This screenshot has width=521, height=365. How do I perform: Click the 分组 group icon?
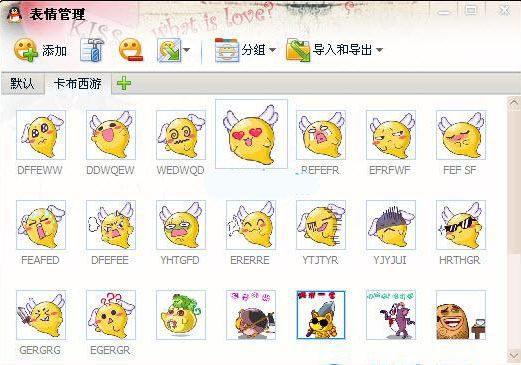[x=227, y=50]
